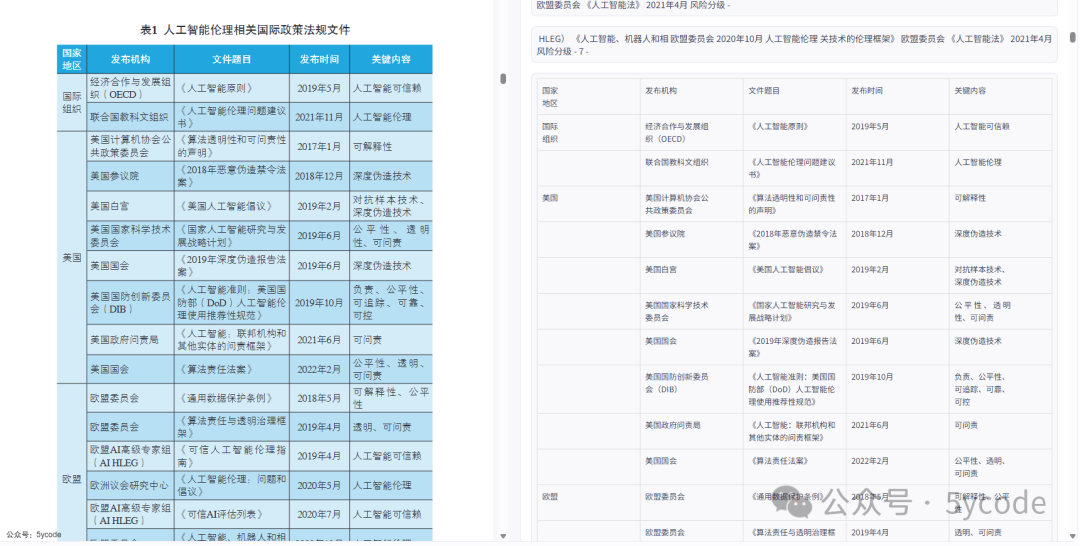Click 美国白宫 in the right parsed table
This screenshot has width=1080, height=546.
point(661,269)
